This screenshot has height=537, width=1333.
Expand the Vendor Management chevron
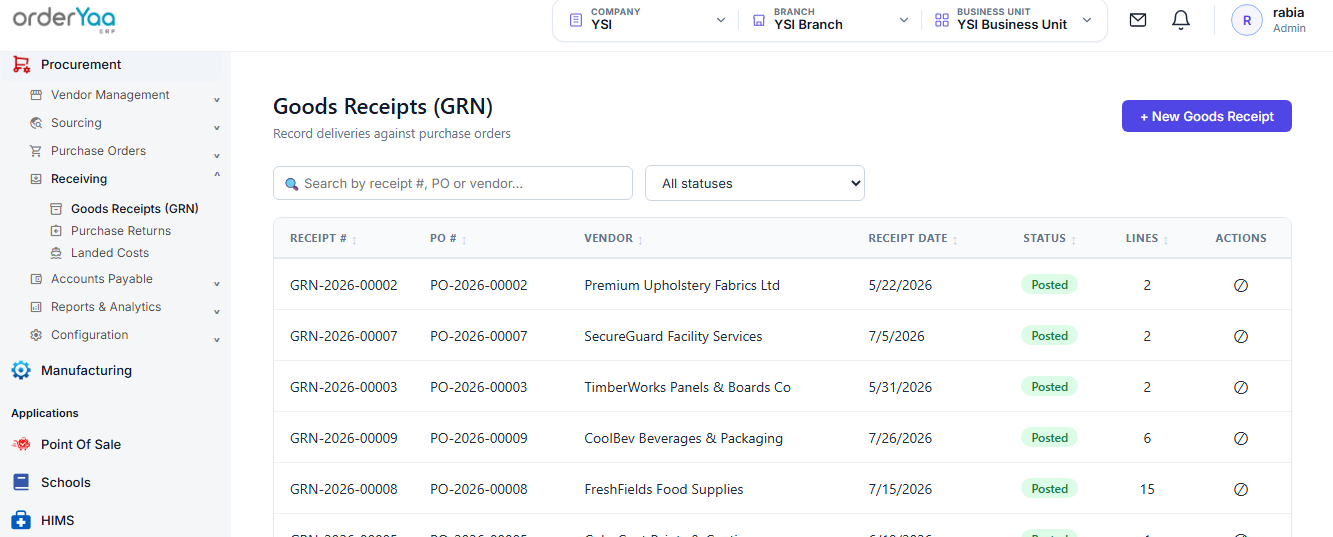click(x=217, y=100)
